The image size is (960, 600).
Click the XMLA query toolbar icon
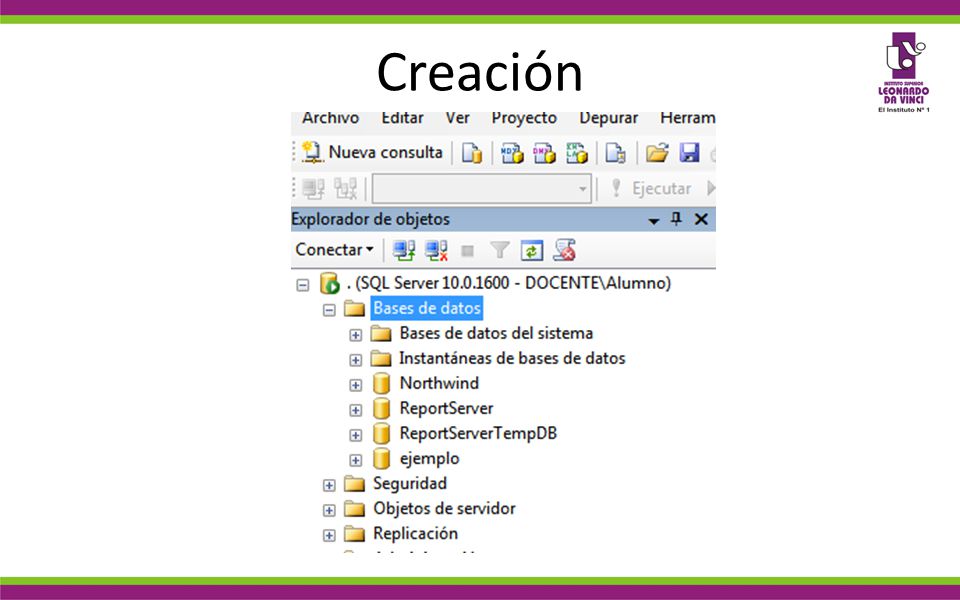click(576, 152)
